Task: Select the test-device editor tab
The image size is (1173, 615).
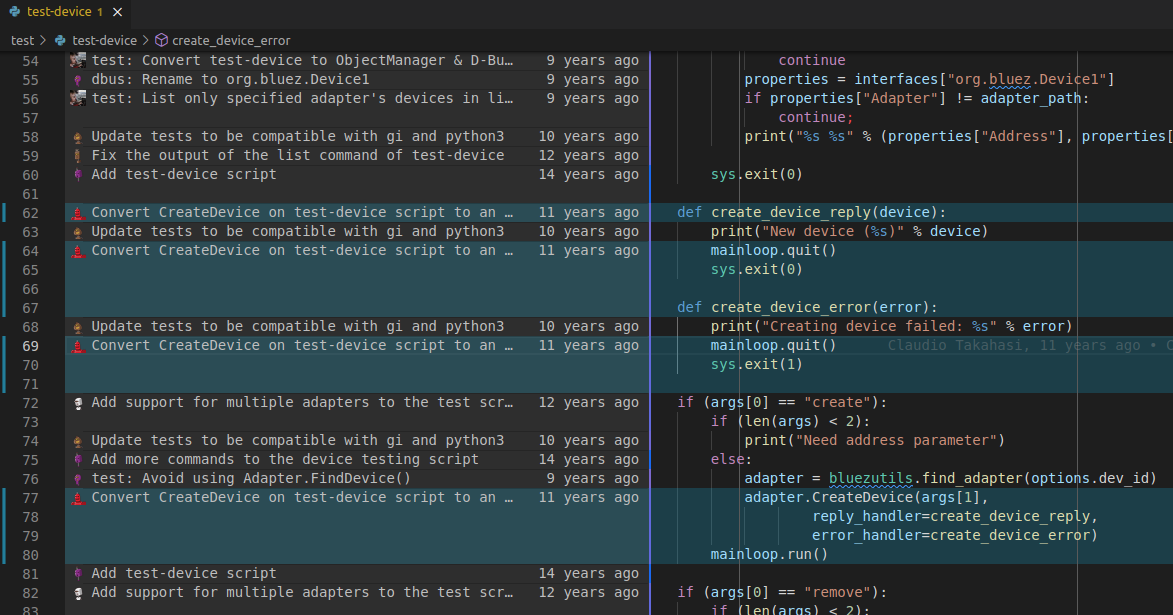Action: [x=65, y=12]
